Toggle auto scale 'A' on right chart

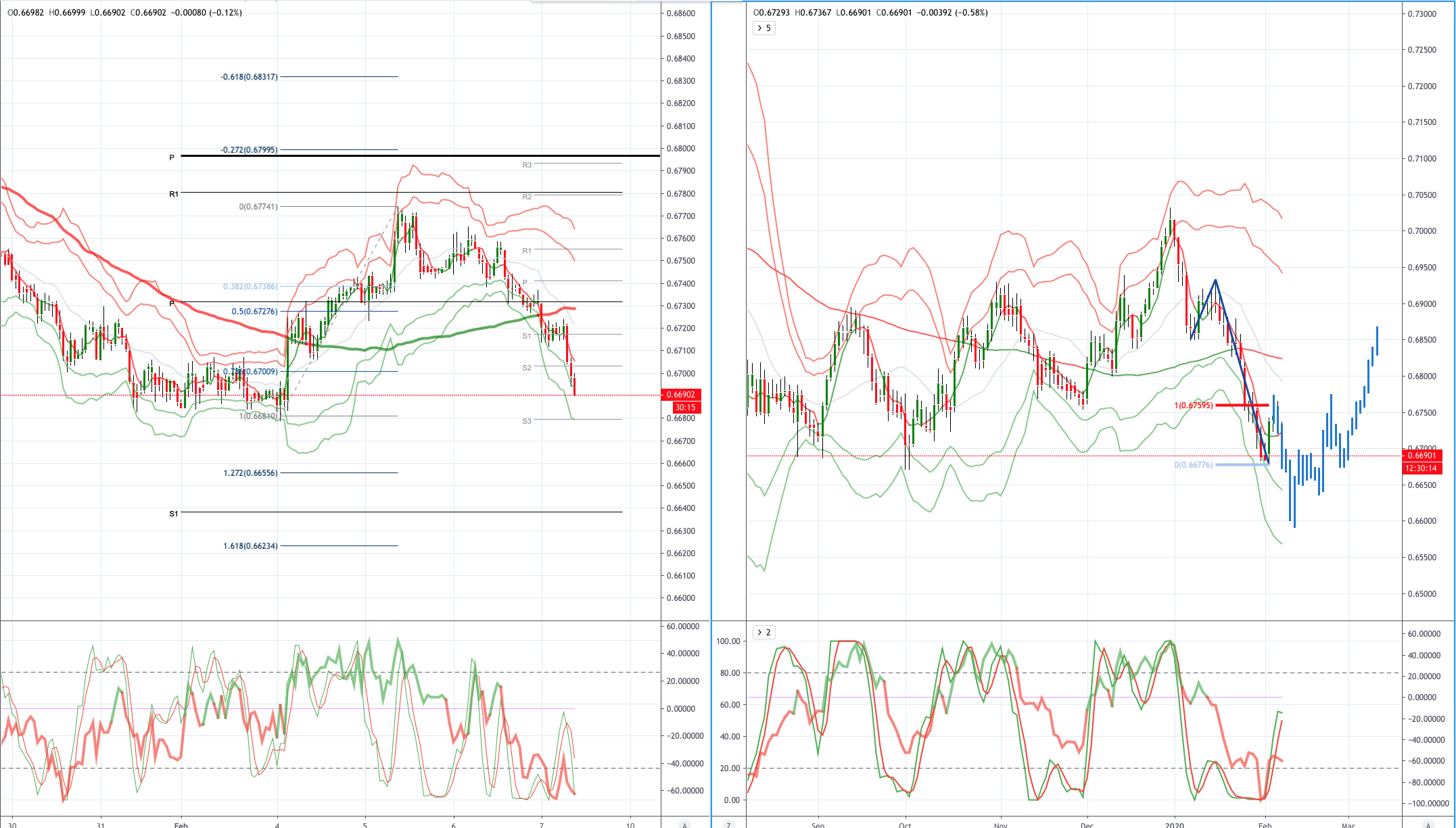(x=1428, y=825)
